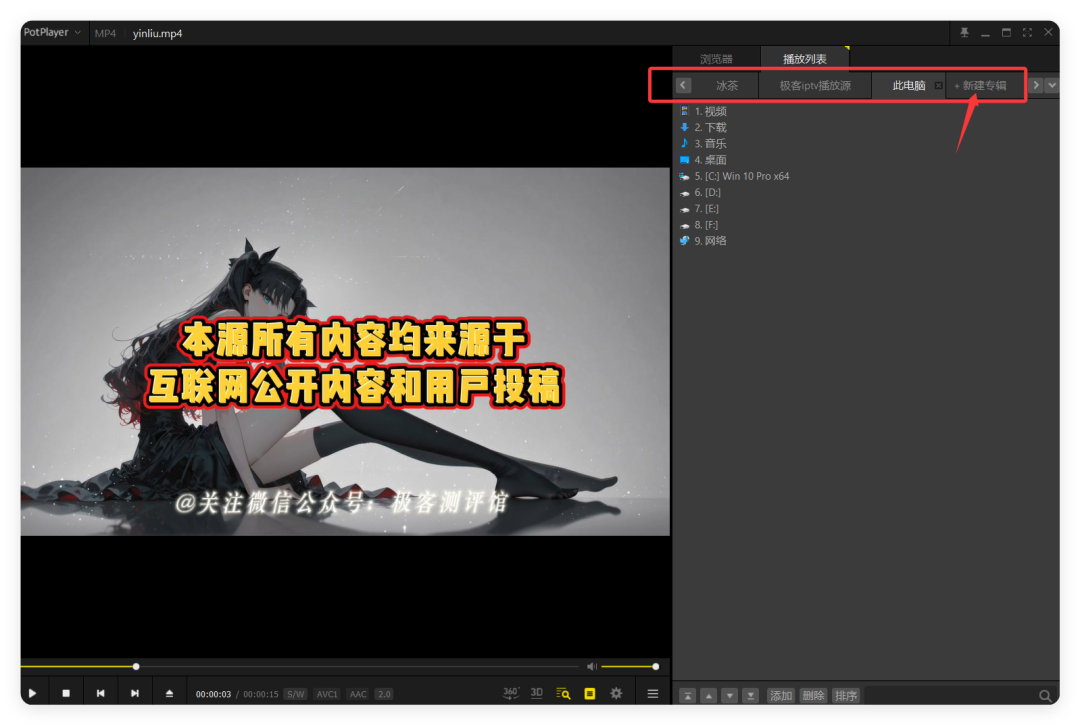This screenshot has width=1080, height=725.
Task: Click the S/W decoder indicator
Action: (295, 694)
